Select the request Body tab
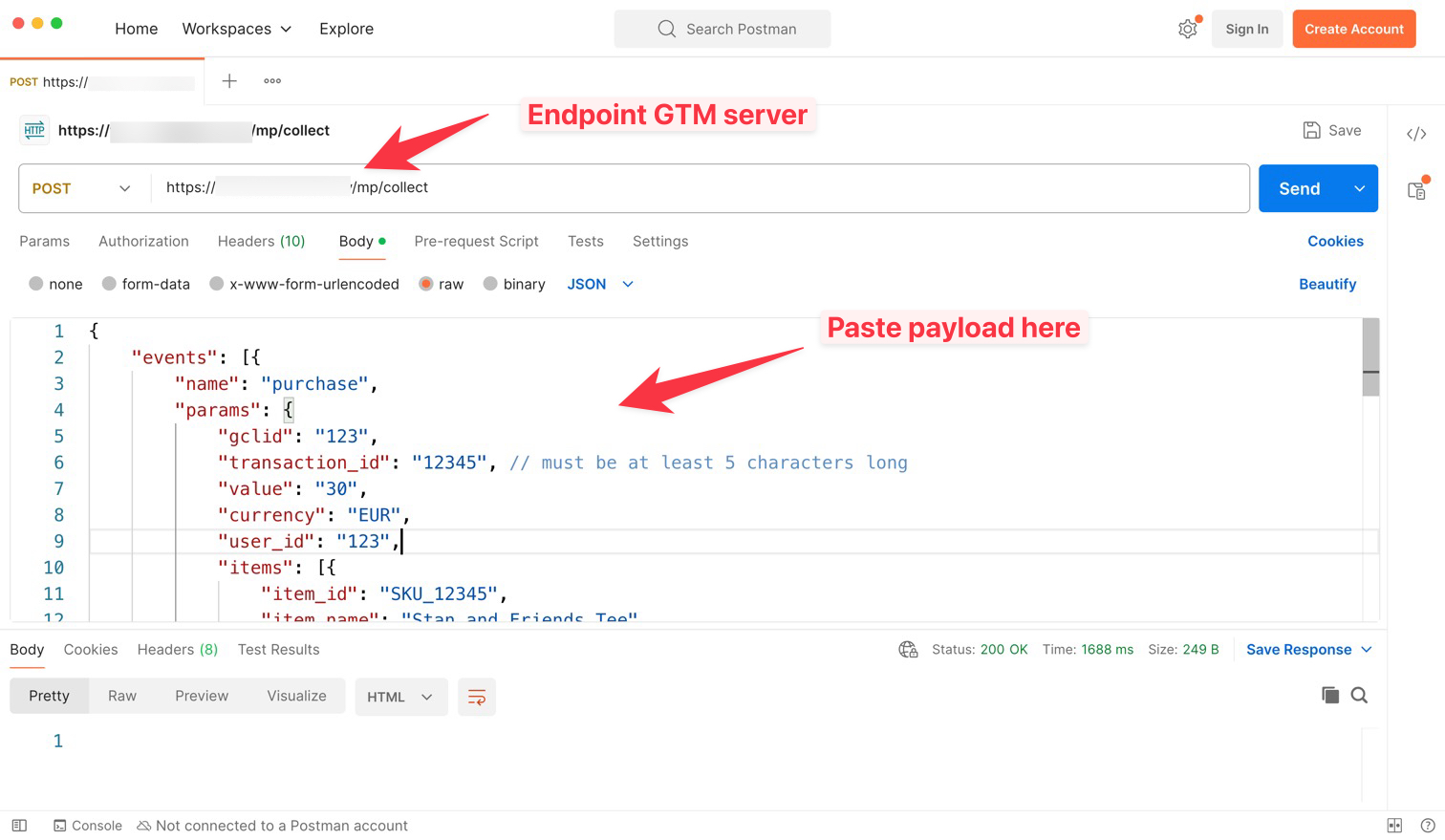Viewport: 1445px width, 840px height. coord(362,241)
